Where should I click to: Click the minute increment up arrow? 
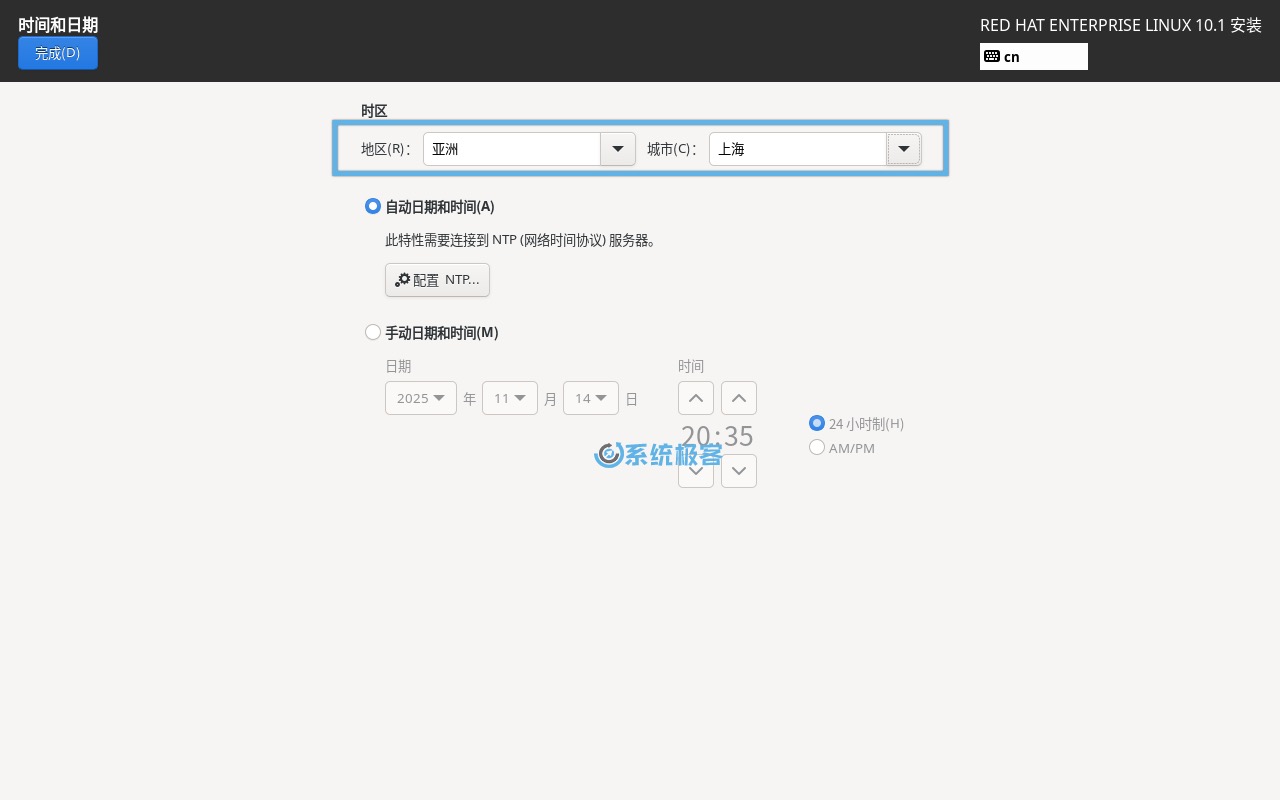click(x=739, y=398)
